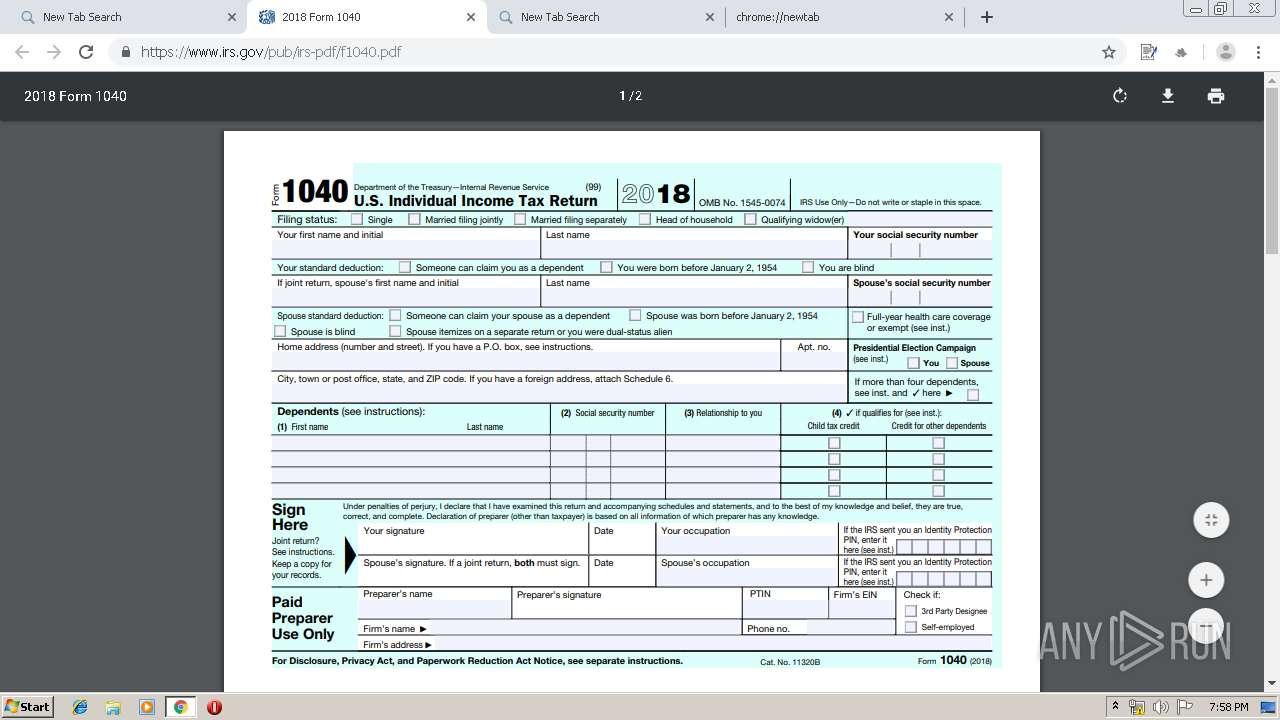Check Presidential Election Campaign 'Spouse' box

point(952,363)
